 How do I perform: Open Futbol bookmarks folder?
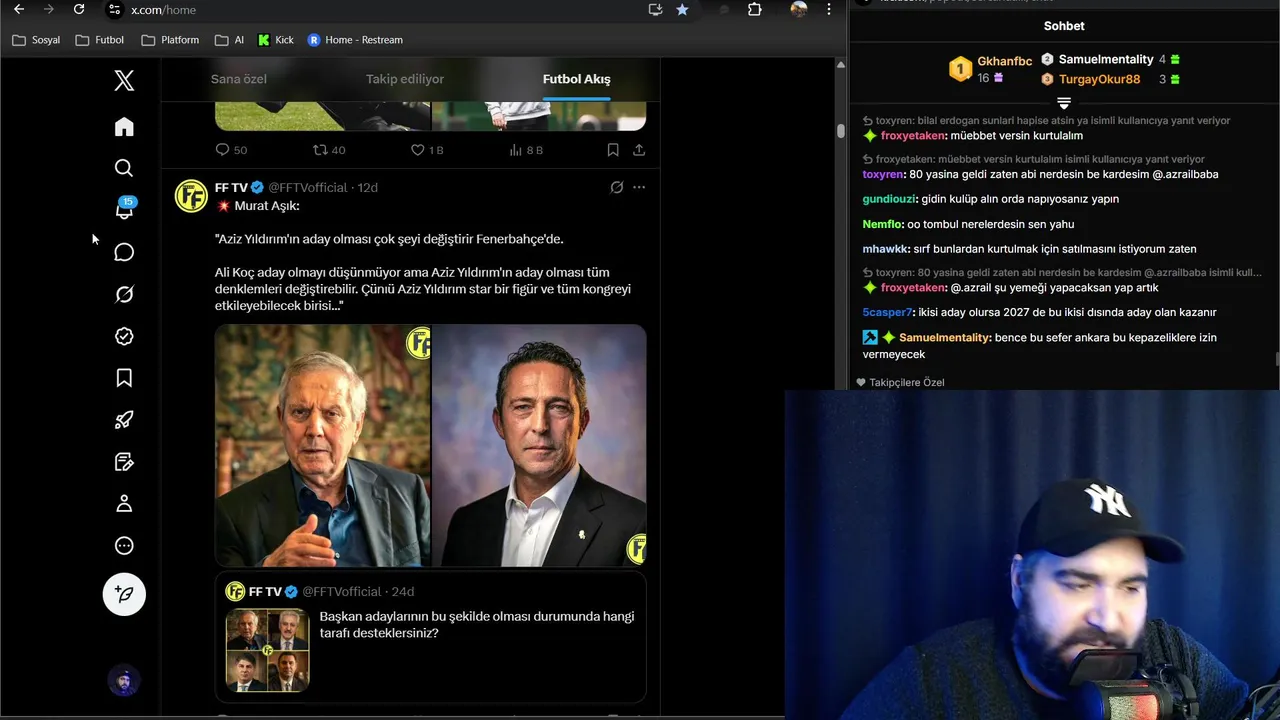100,40
